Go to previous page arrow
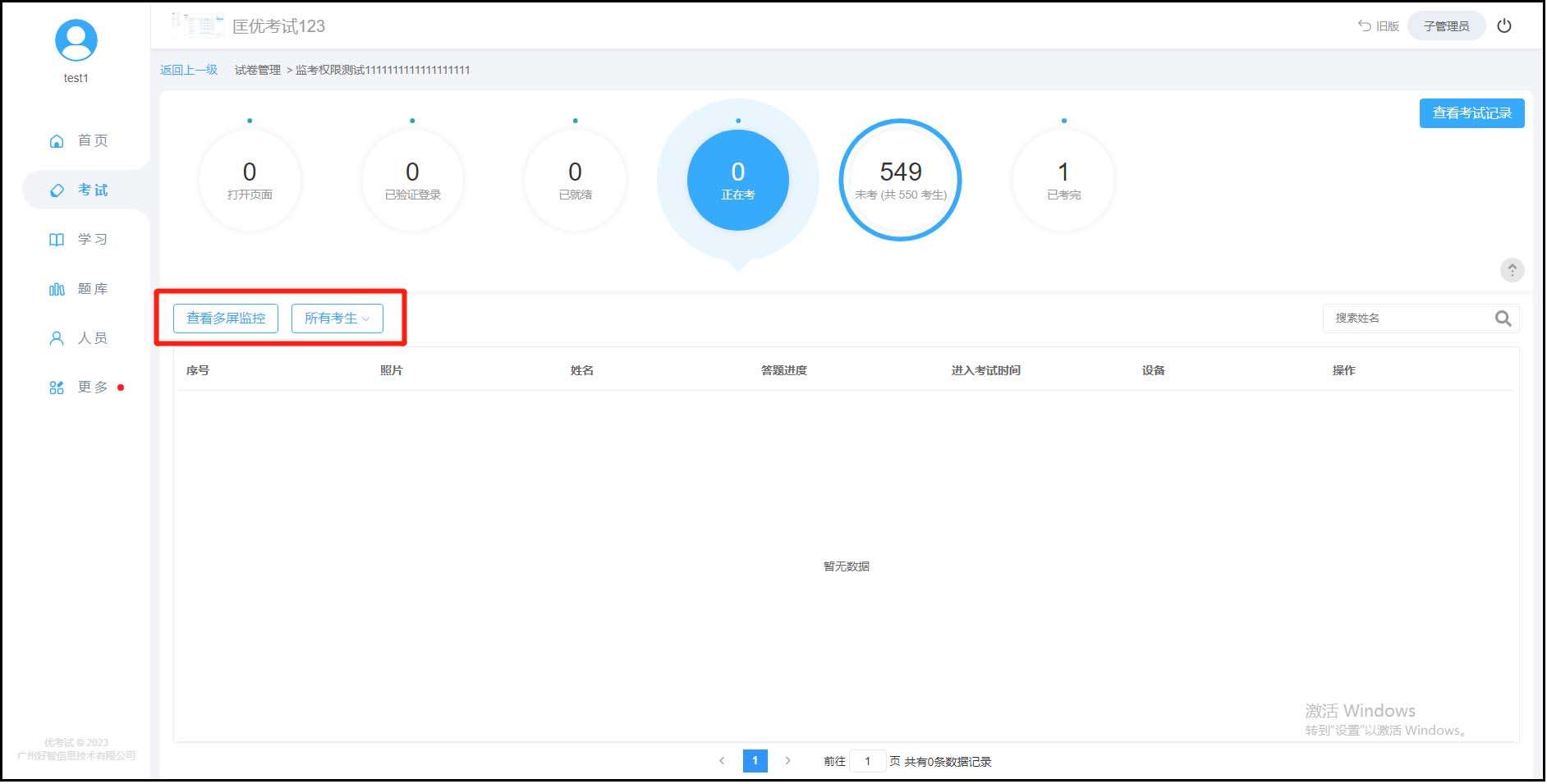This screenshot has width=1547, height=784. pos(722,761)
